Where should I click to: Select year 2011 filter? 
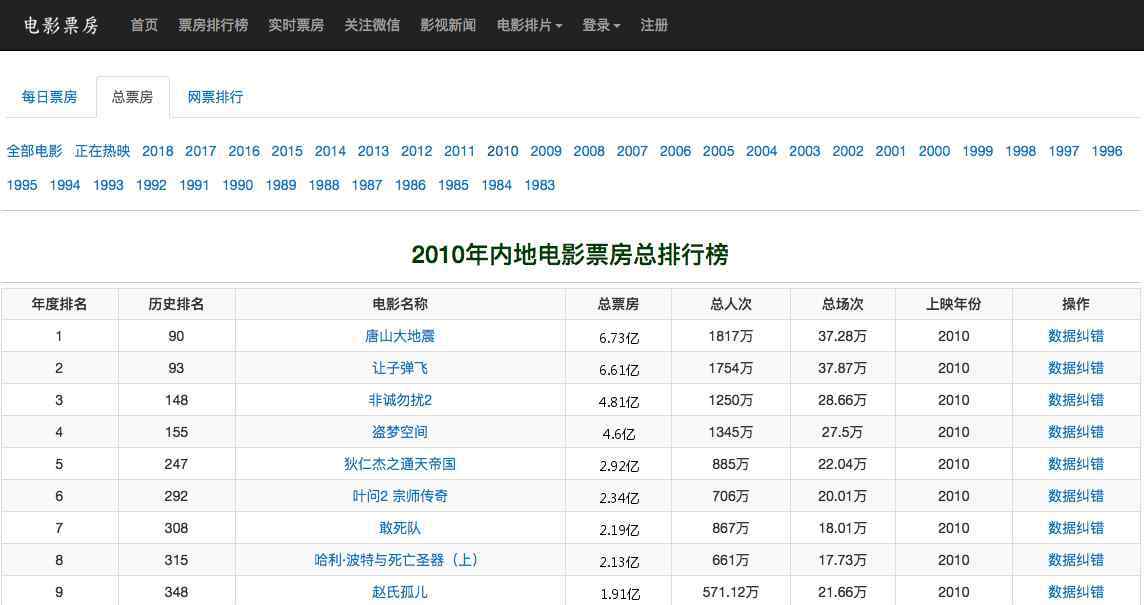click(x=460, y=151)
